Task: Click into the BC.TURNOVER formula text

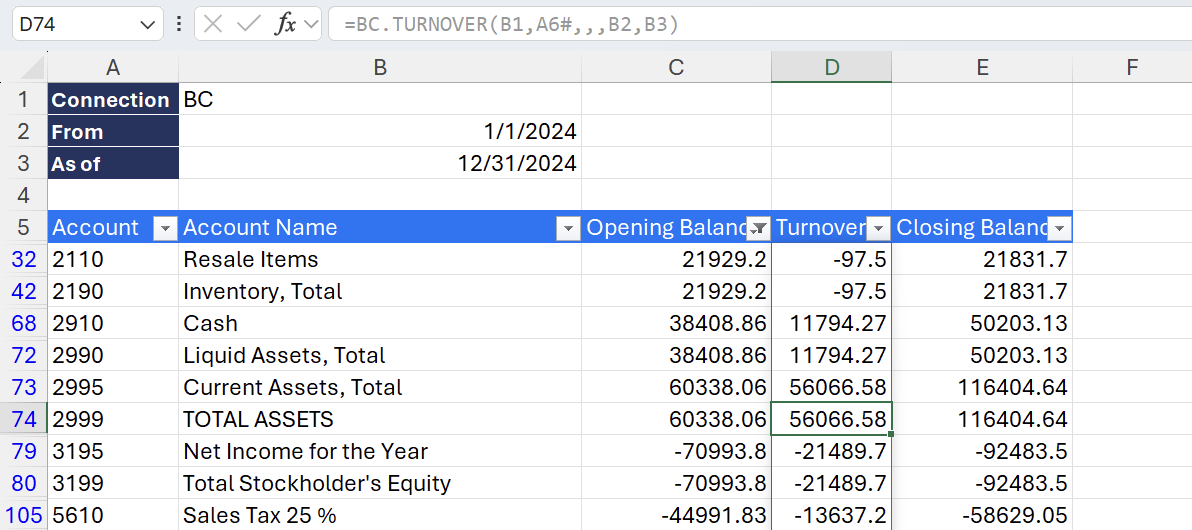Action: (x=510, y=25)
